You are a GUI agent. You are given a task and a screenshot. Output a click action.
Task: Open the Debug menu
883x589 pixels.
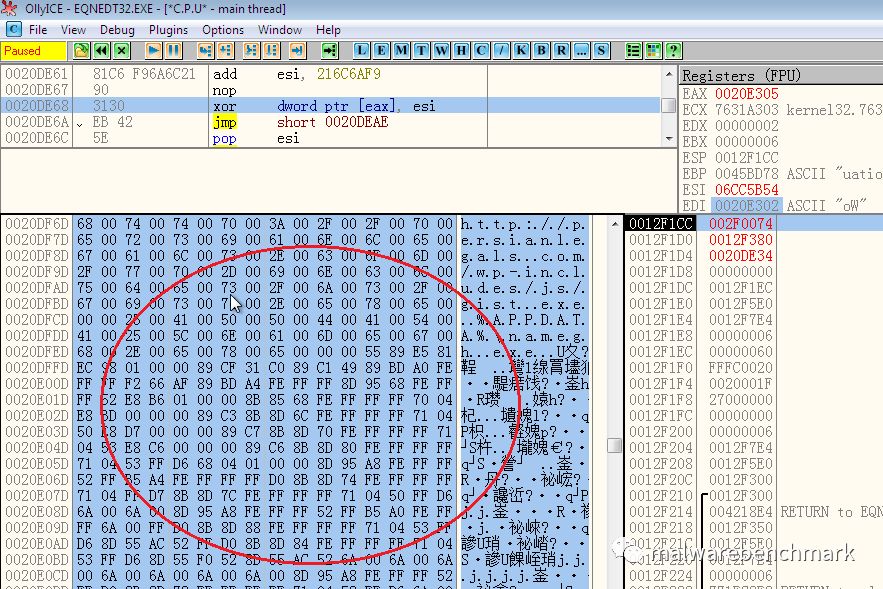pyautogui.click(x=117, y=30)
